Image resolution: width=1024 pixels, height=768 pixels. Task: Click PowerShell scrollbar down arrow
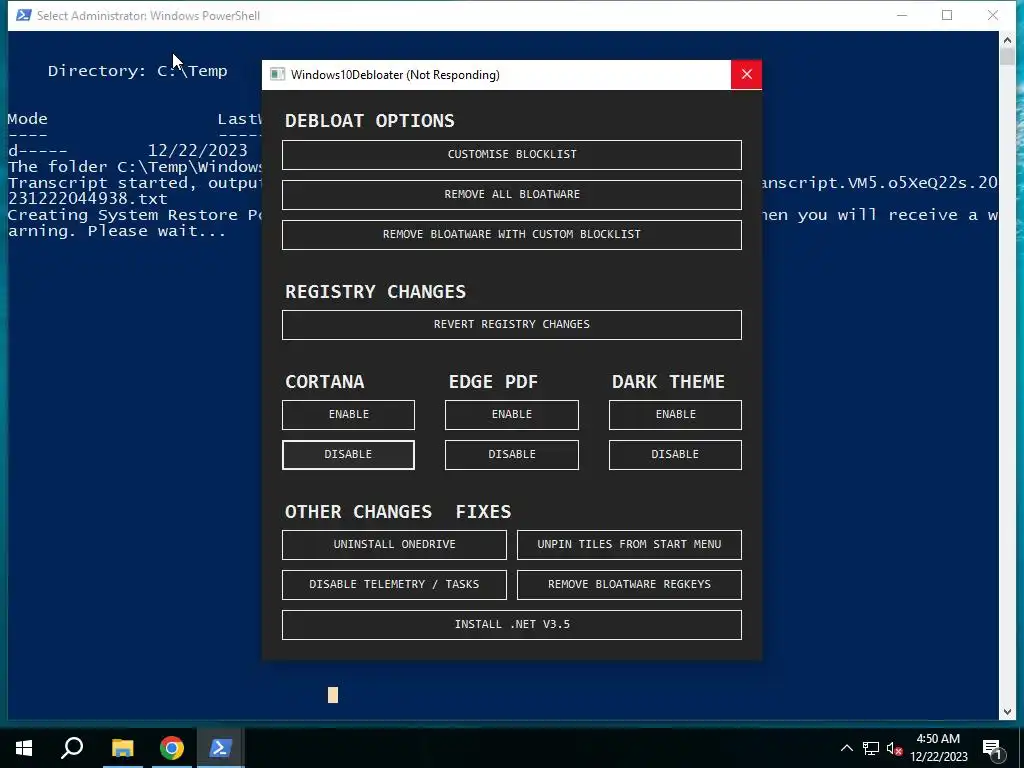(x=1007, y=712)
